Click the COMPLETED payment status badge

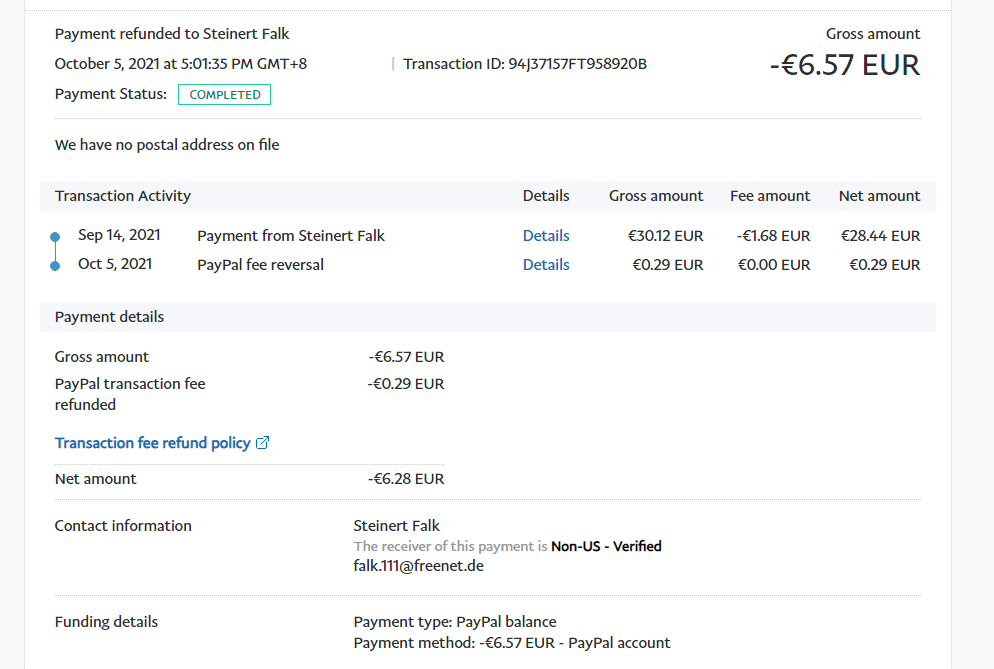click(x=224, y=95)
